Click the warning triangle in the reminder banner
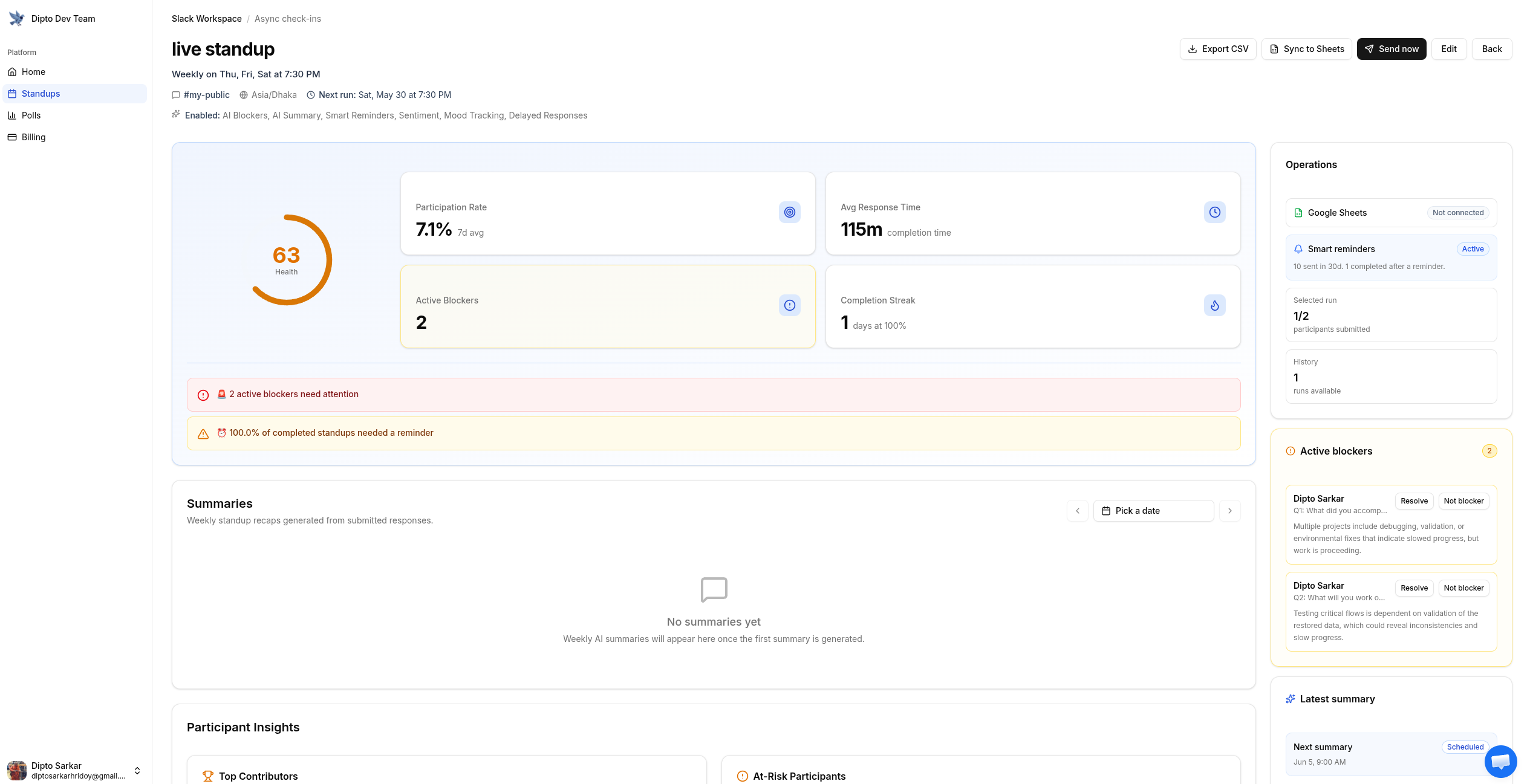Image resolution: width=1530 pixels, height=784 pixels. pos(203,434)
